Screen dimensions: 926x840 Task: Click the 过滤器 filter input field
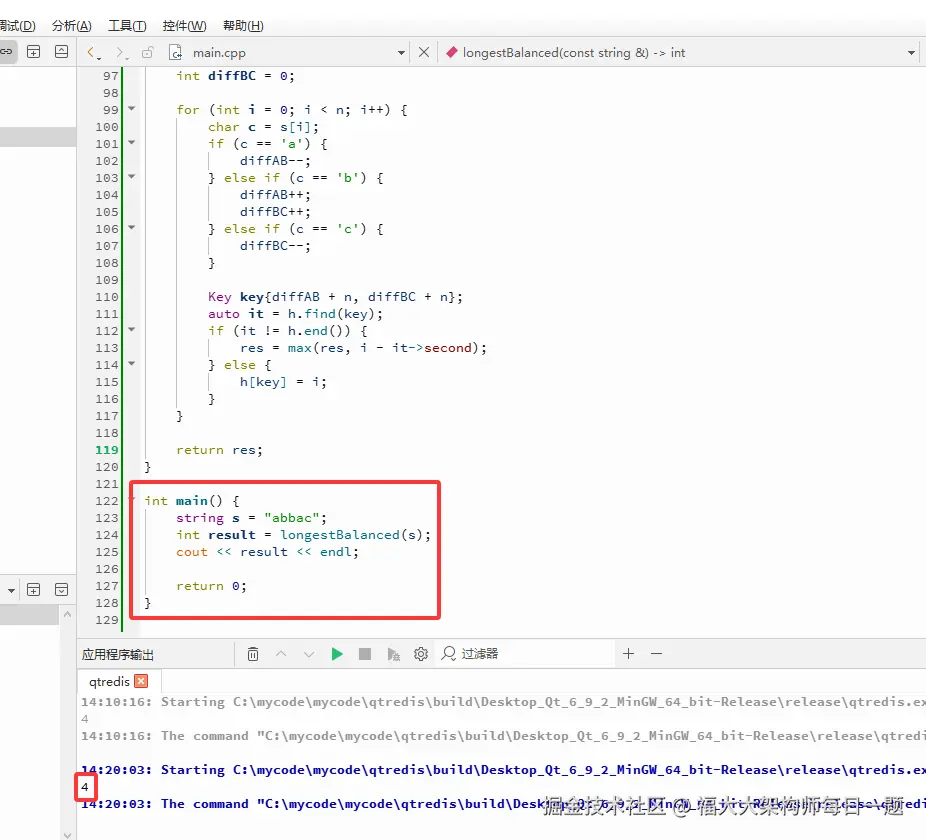526,654
